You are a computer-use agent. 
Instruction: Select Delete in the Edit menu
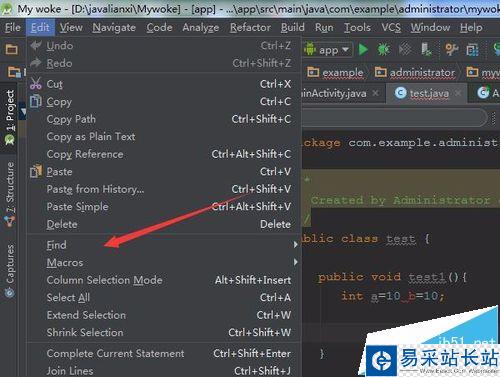click(164, 224)
